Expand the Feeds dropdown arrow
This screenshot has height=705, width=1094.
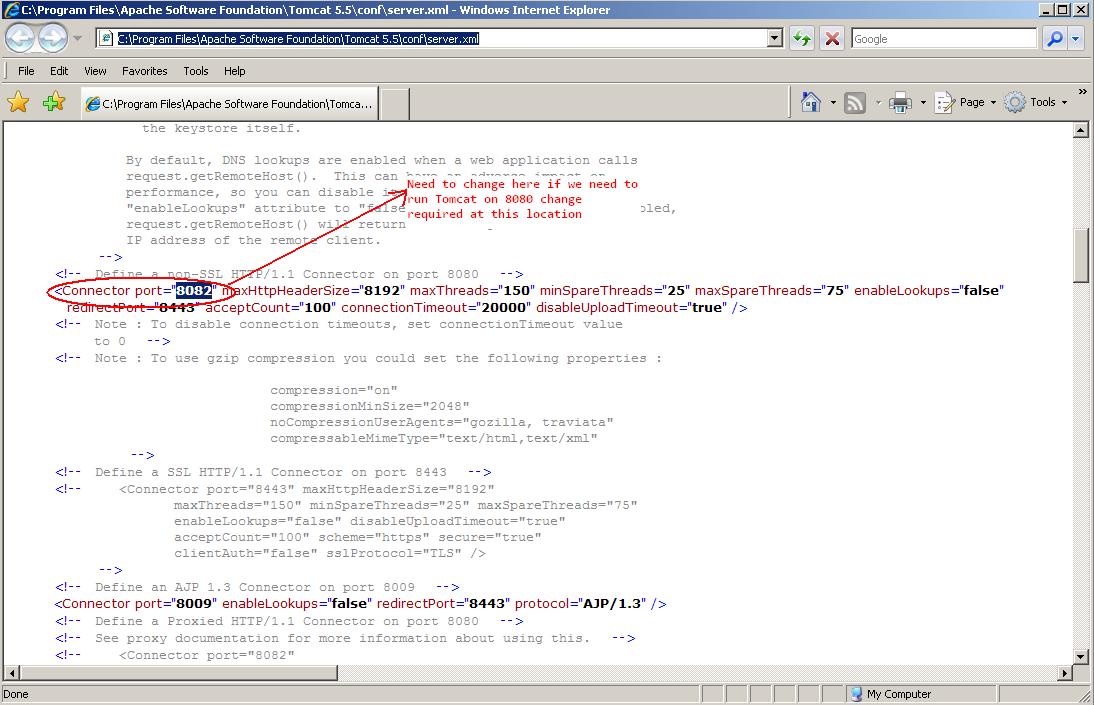pos(878,103)
